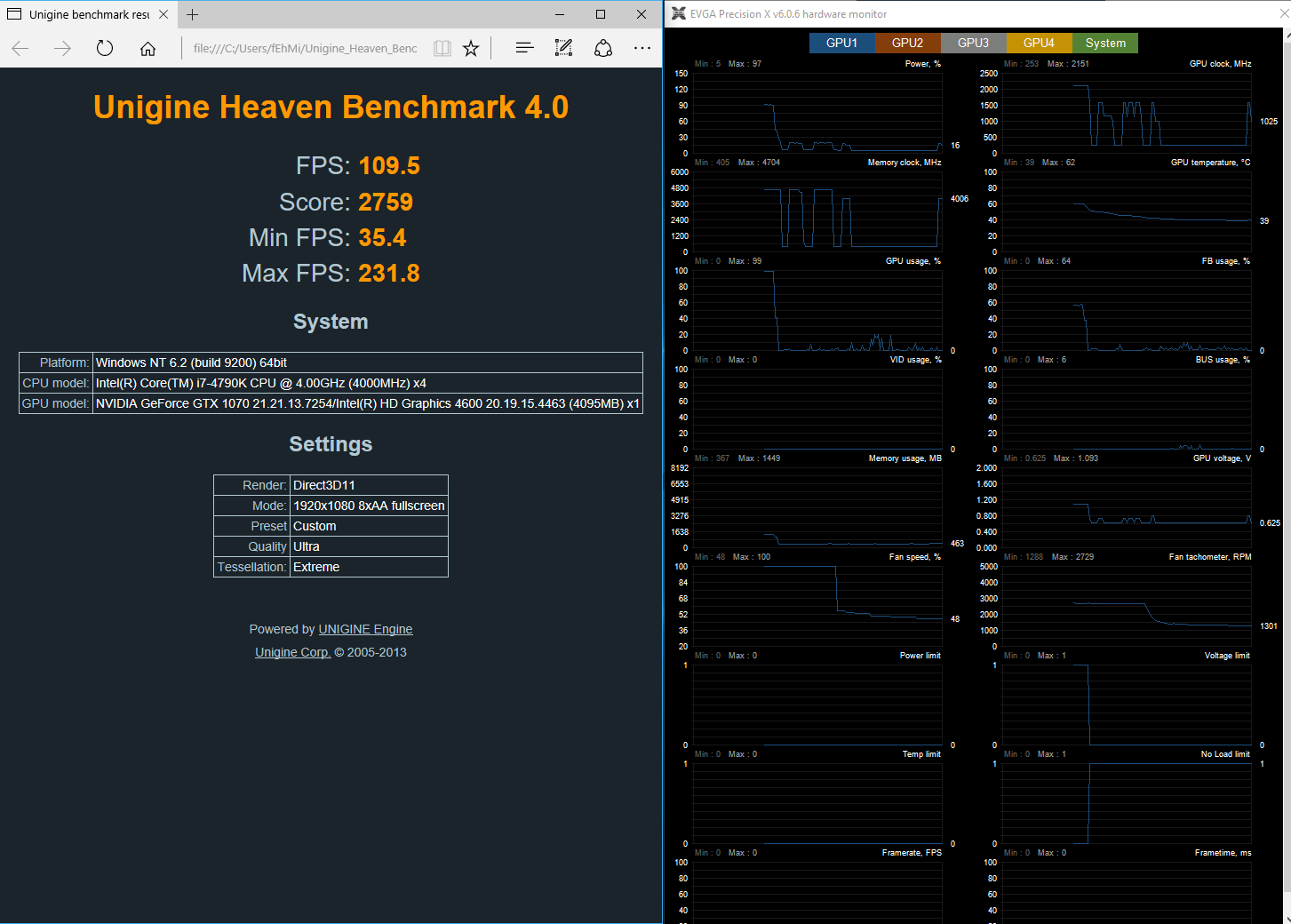Close the Unigine benchmark results tab
The height and width of the screenshot is (924, 1291).
(163, 14)
